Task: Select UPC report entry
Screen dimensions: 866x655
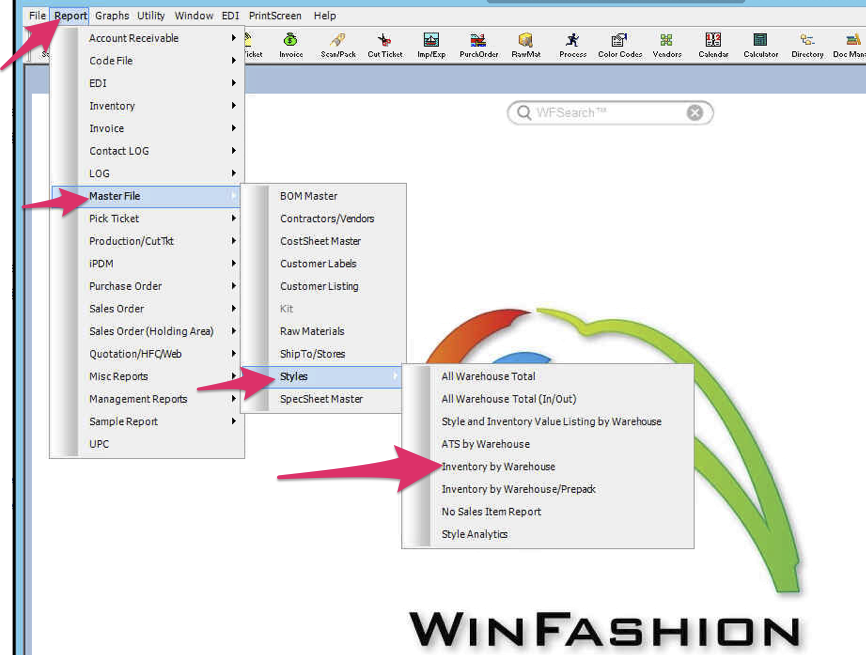Action: (147, 444)
